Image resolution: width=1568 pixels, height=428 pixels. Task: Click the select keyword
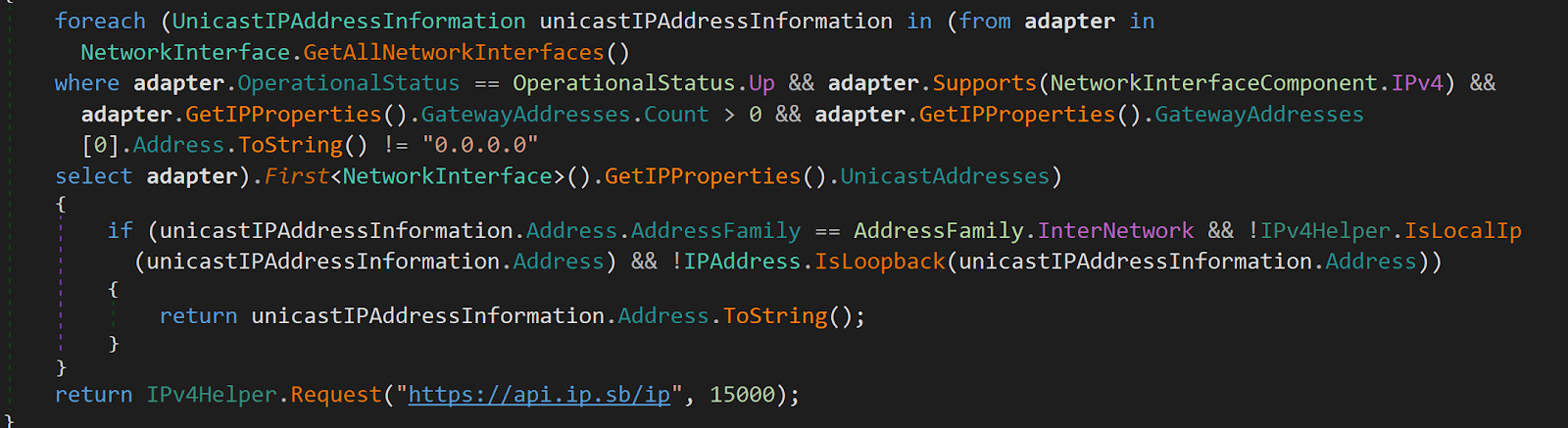(x=93, y=176)
